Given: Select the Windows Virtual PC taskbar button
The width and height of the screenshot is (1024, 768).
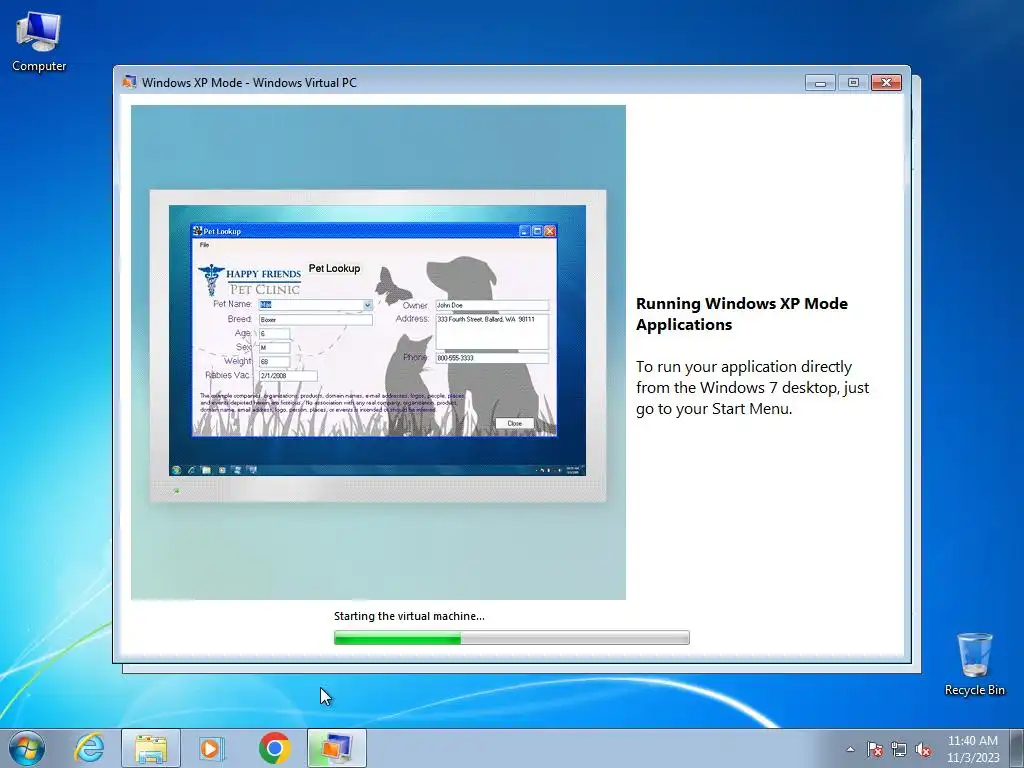Looking at the screenshot, I should pyautogui.click(x=336, y=748).
